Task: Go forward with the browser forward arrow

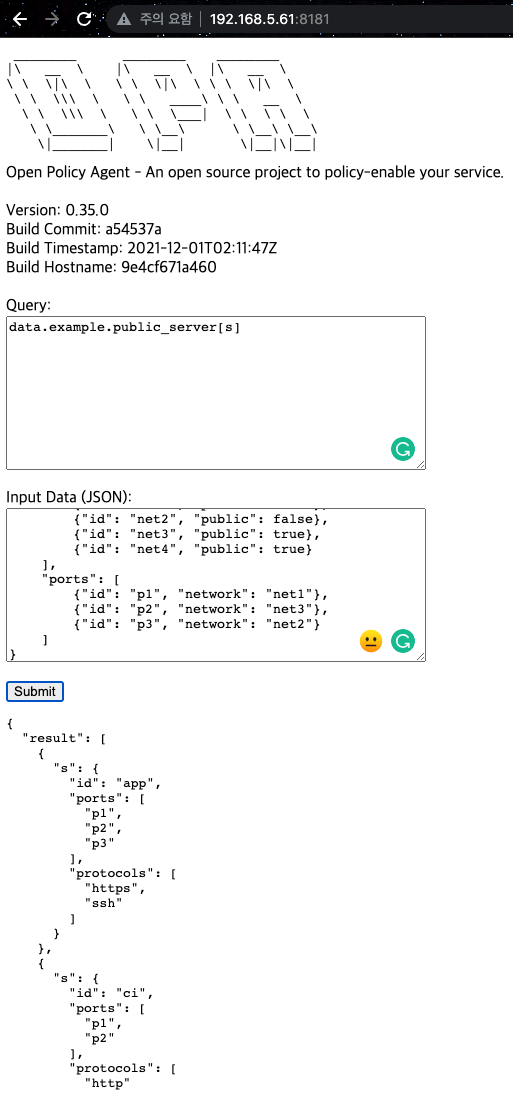Action: tap(52, 19)
